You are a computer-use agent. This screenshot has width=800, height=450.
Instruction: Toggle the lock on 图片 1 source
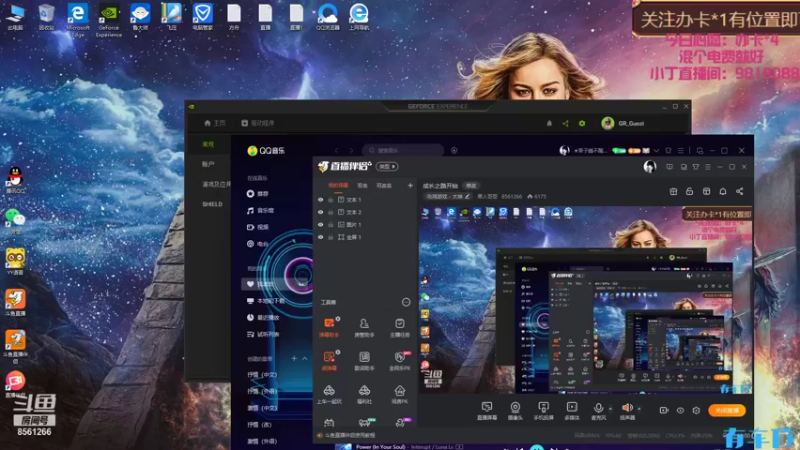331,225
